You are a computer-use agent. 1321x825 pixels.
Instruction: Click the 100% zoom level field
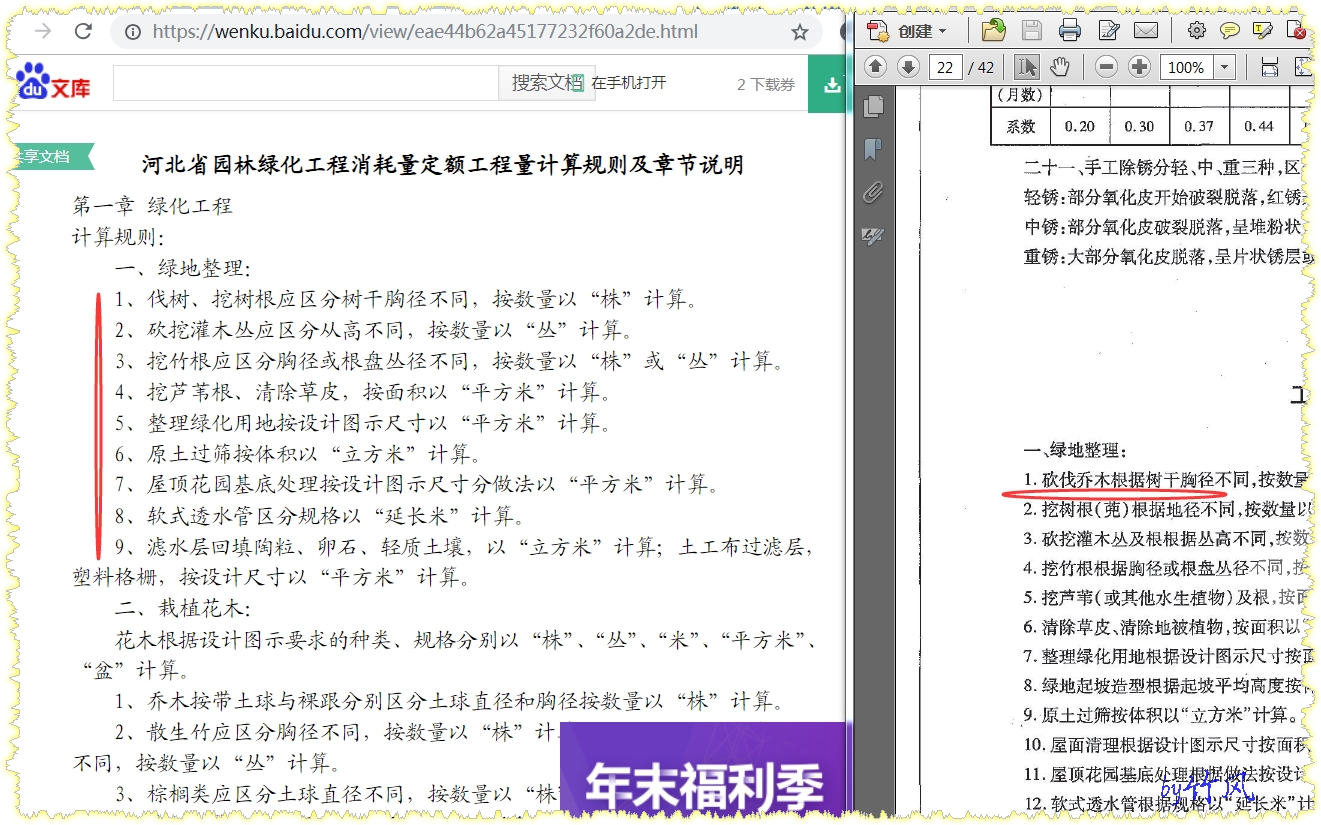pos(1186,67)
